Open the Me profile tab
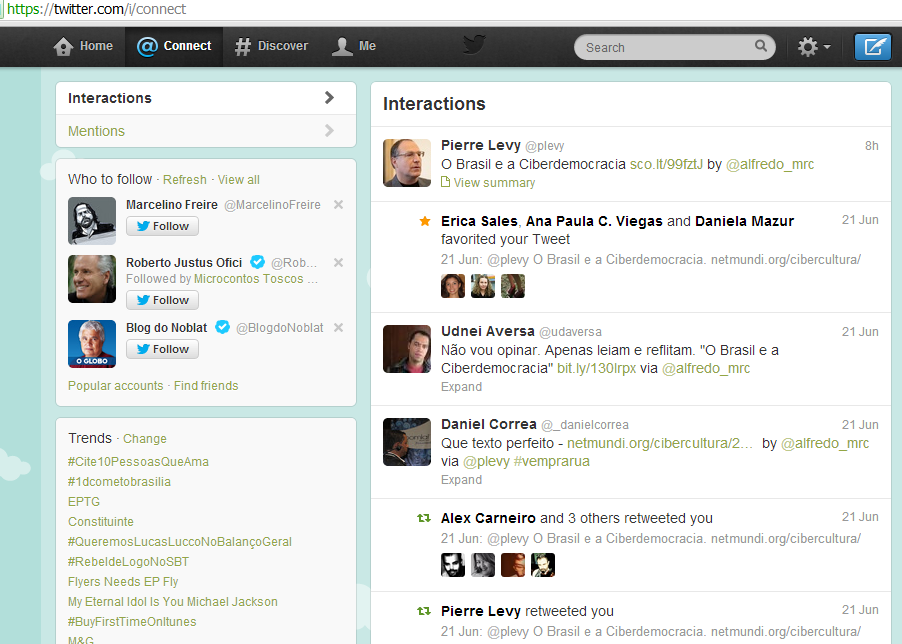Screen dimensions: 902x644 (354, 46)
